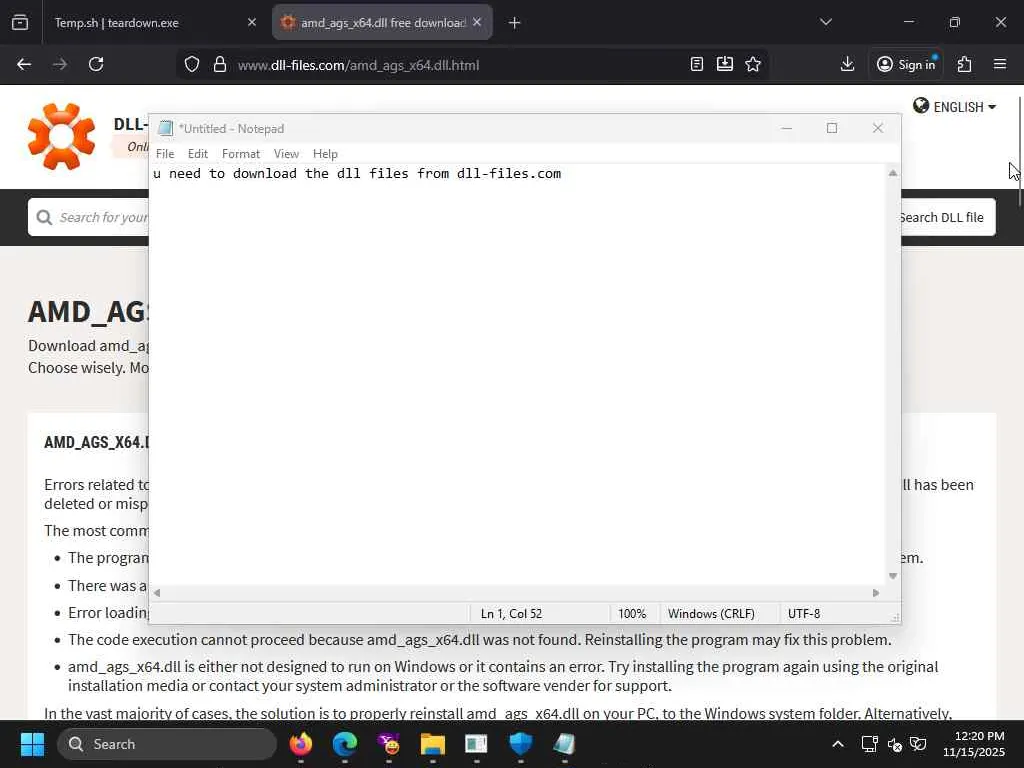This screenshot has width=1024, height=768.
Task: Open tracking protection shield icon
Action: pos(191,65)
